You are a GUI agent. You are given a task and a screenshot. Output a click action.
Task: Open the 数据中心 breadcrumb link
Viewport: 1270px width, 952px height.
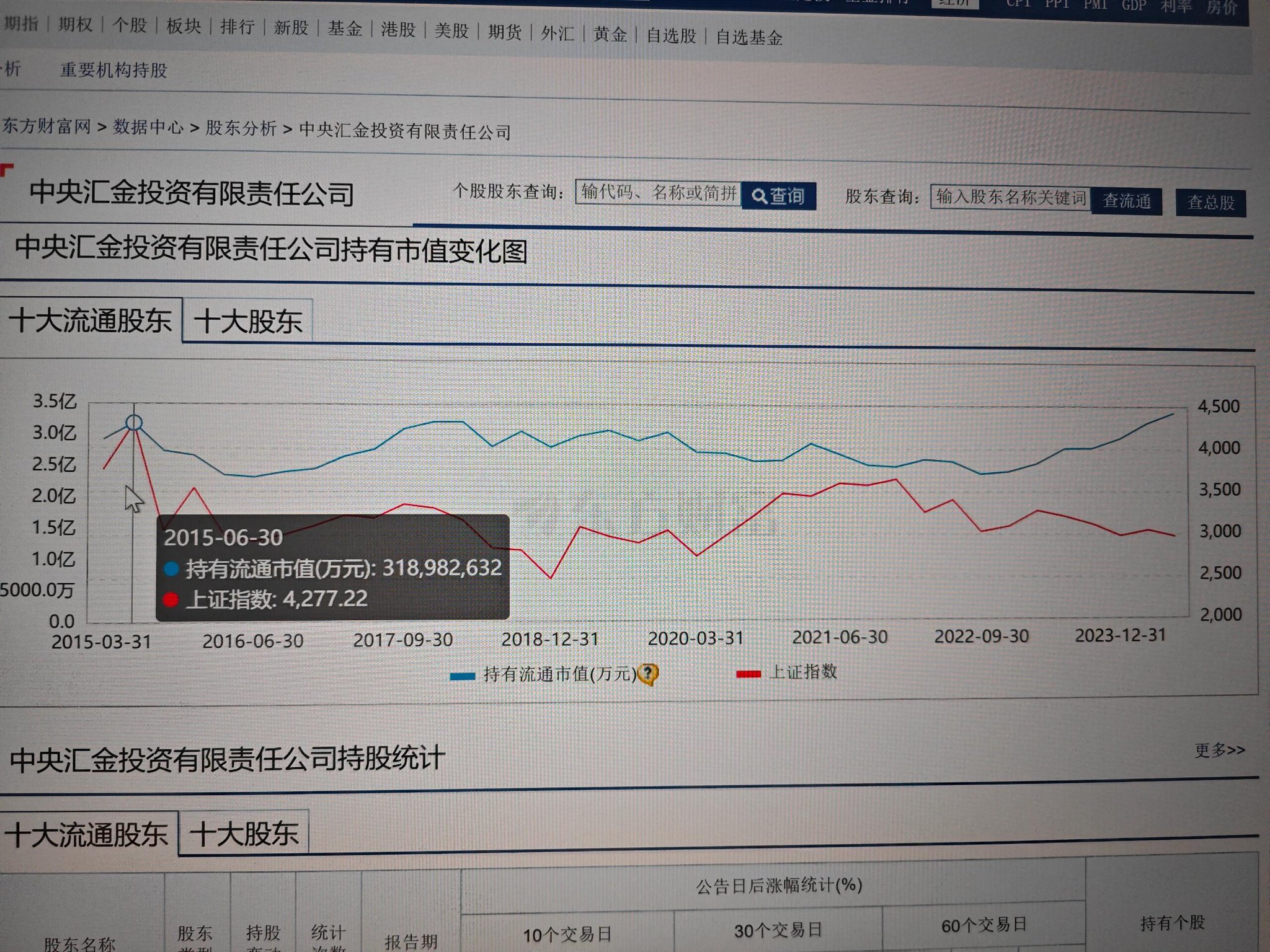tap(148, 127)
